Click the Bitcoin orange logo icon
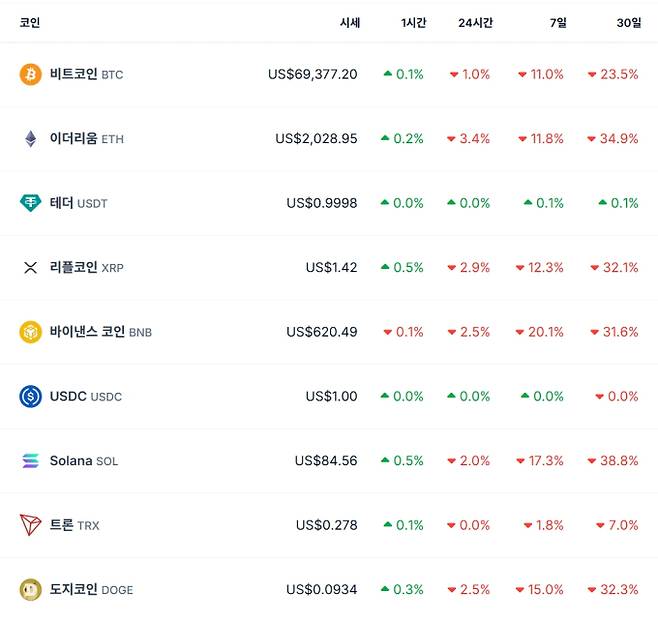658x621 pixels. (x=31, y=74)
